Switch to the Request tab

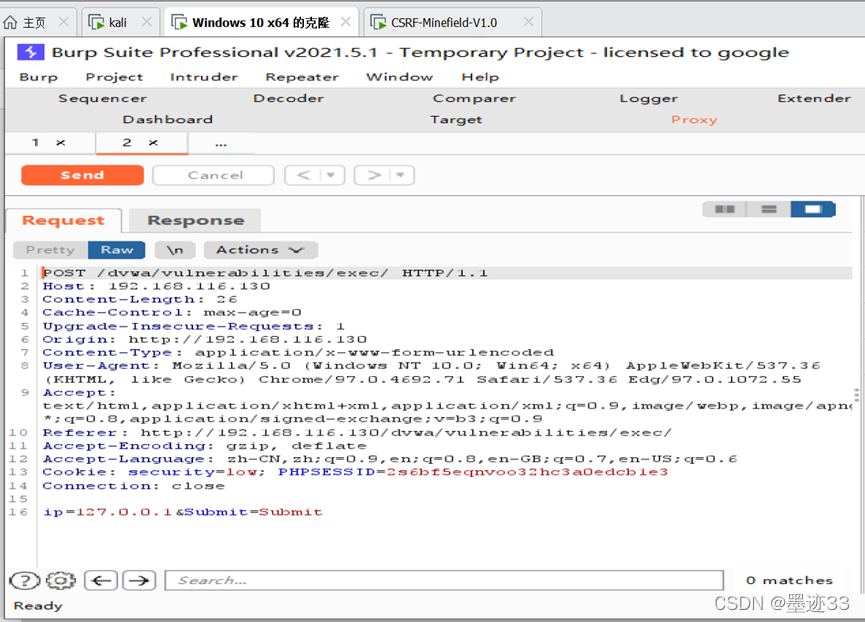63,220
